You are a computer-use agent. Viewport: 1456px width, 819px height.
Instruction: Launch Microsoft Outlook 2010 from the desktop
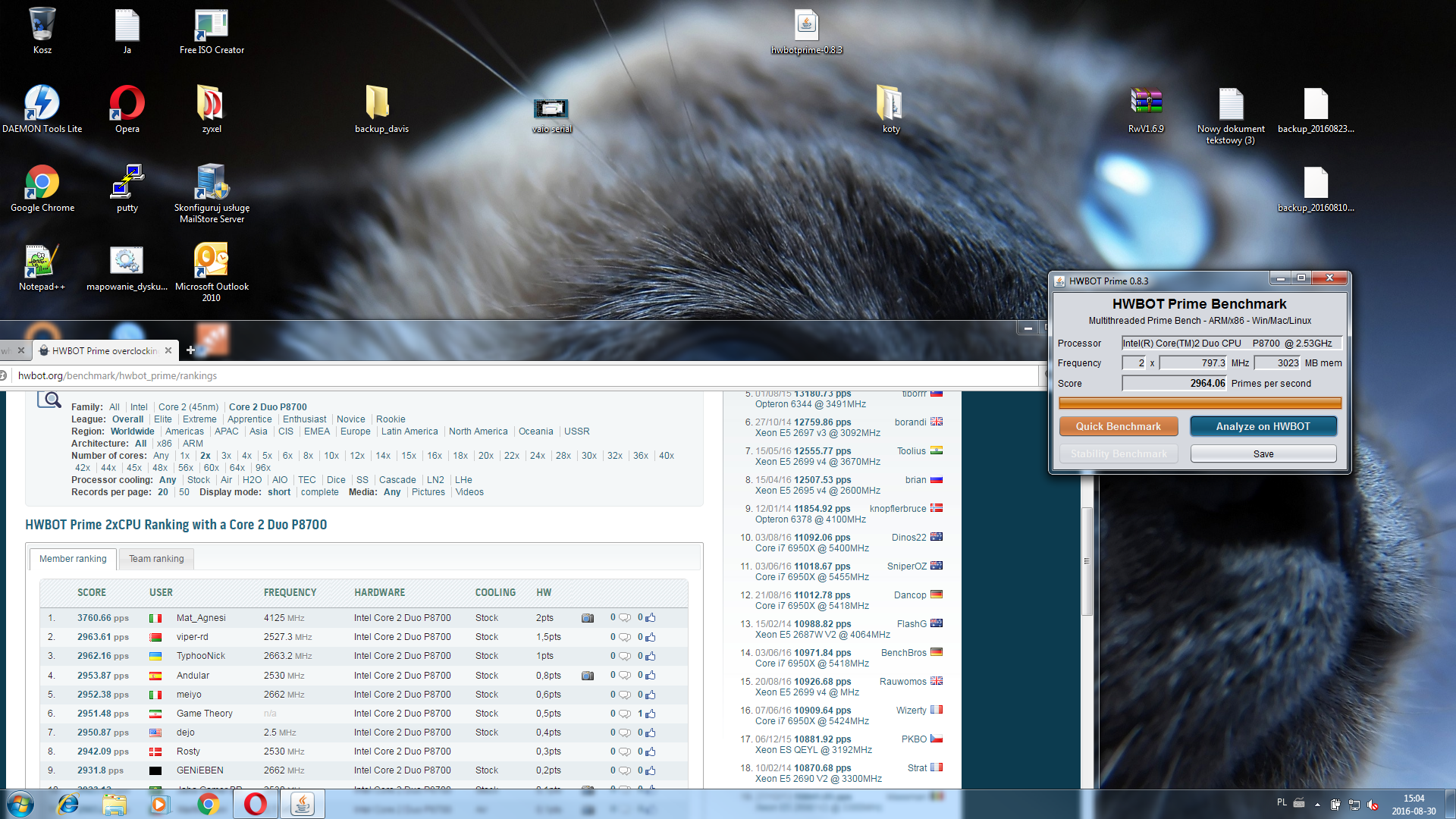tap(212, 272)
